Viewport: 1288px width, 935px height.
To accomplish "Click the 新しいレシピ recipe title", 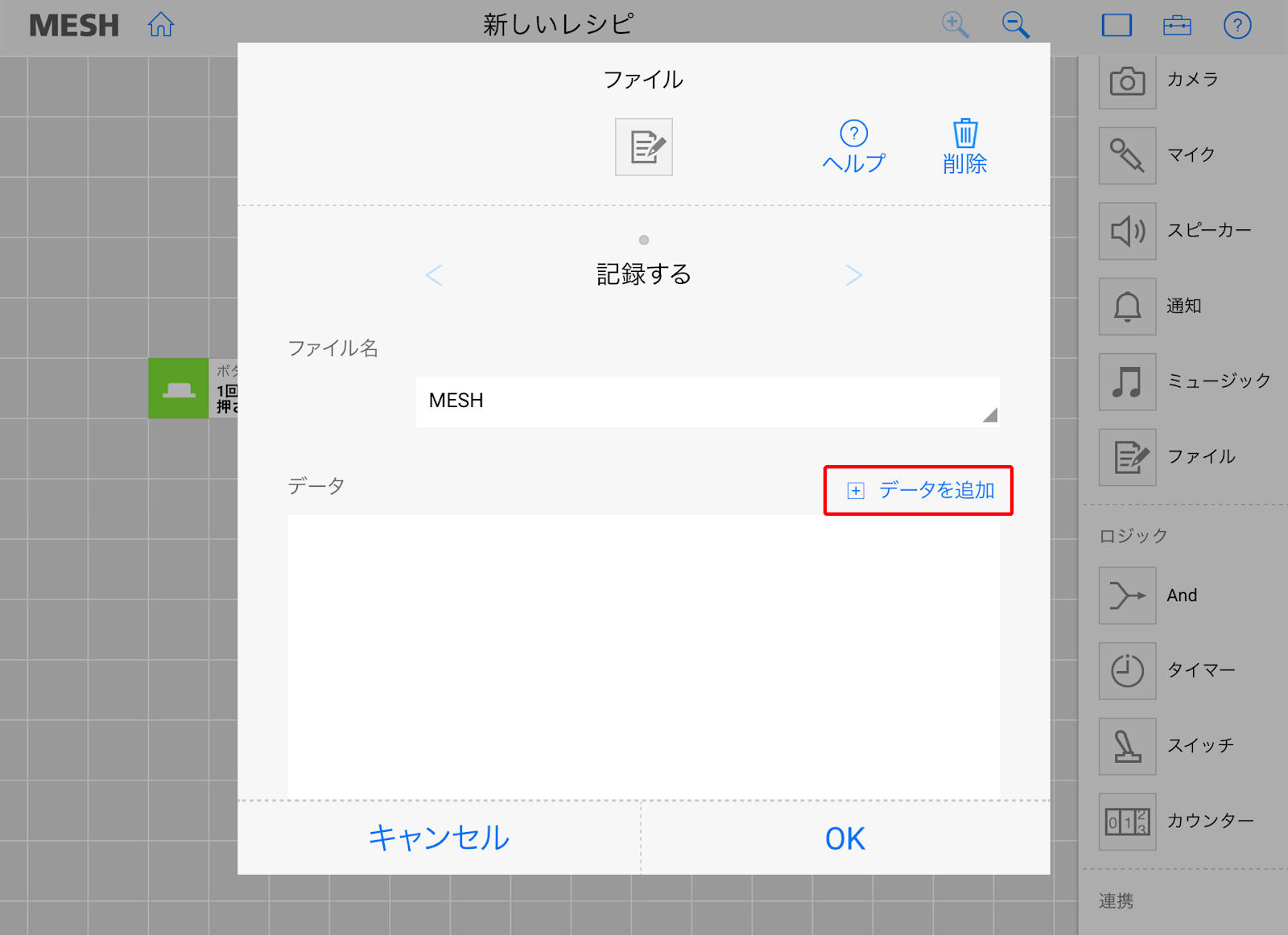I will click(x=558, y=25).
